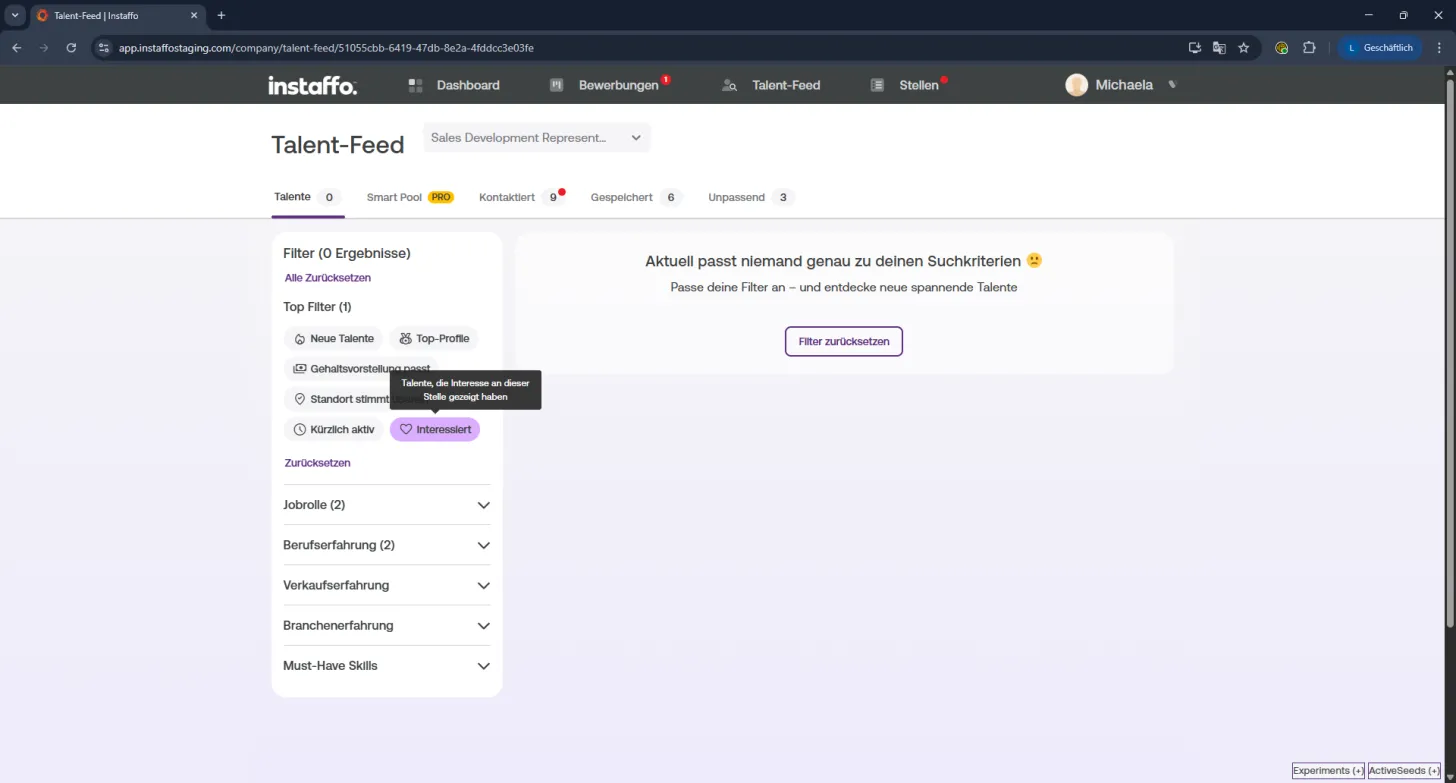Switch to the Unpassend tab

[751, 197]
